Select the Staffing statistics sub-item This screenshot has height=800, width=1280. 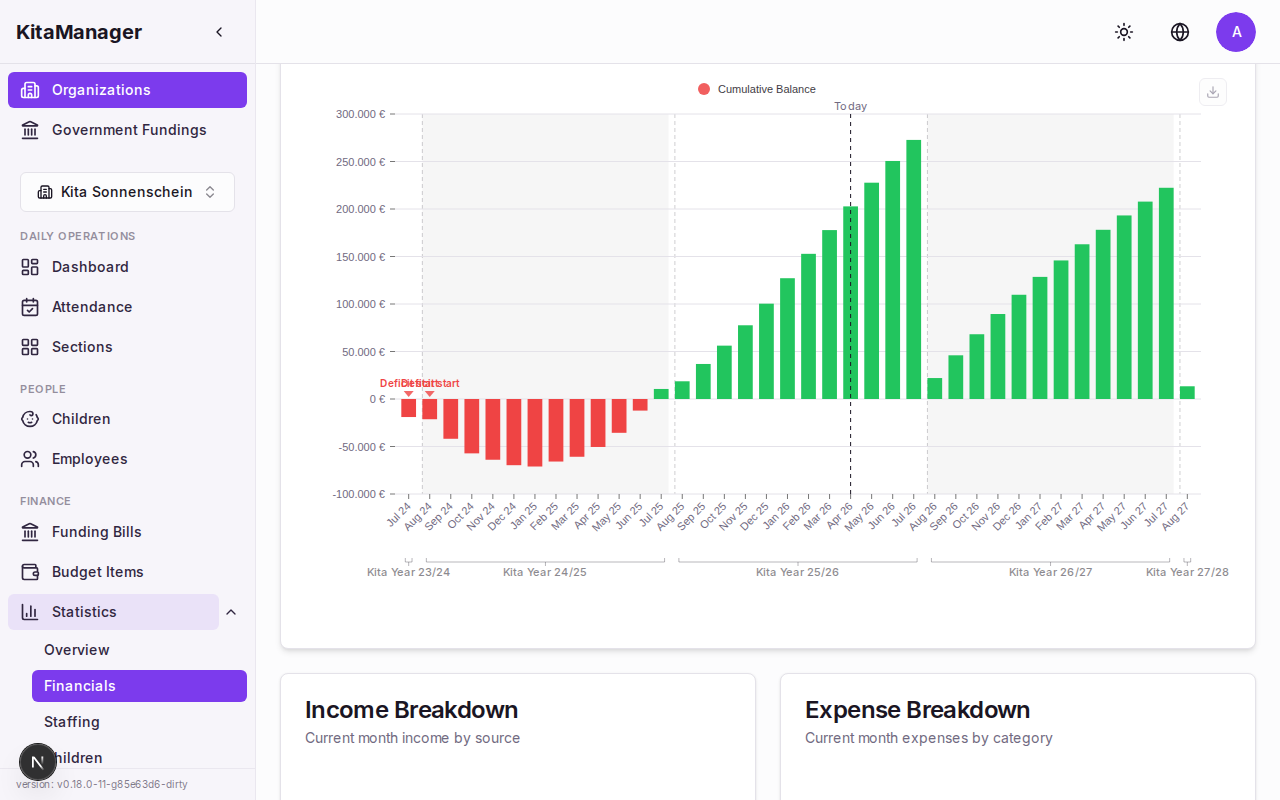(x=72, y=722)
